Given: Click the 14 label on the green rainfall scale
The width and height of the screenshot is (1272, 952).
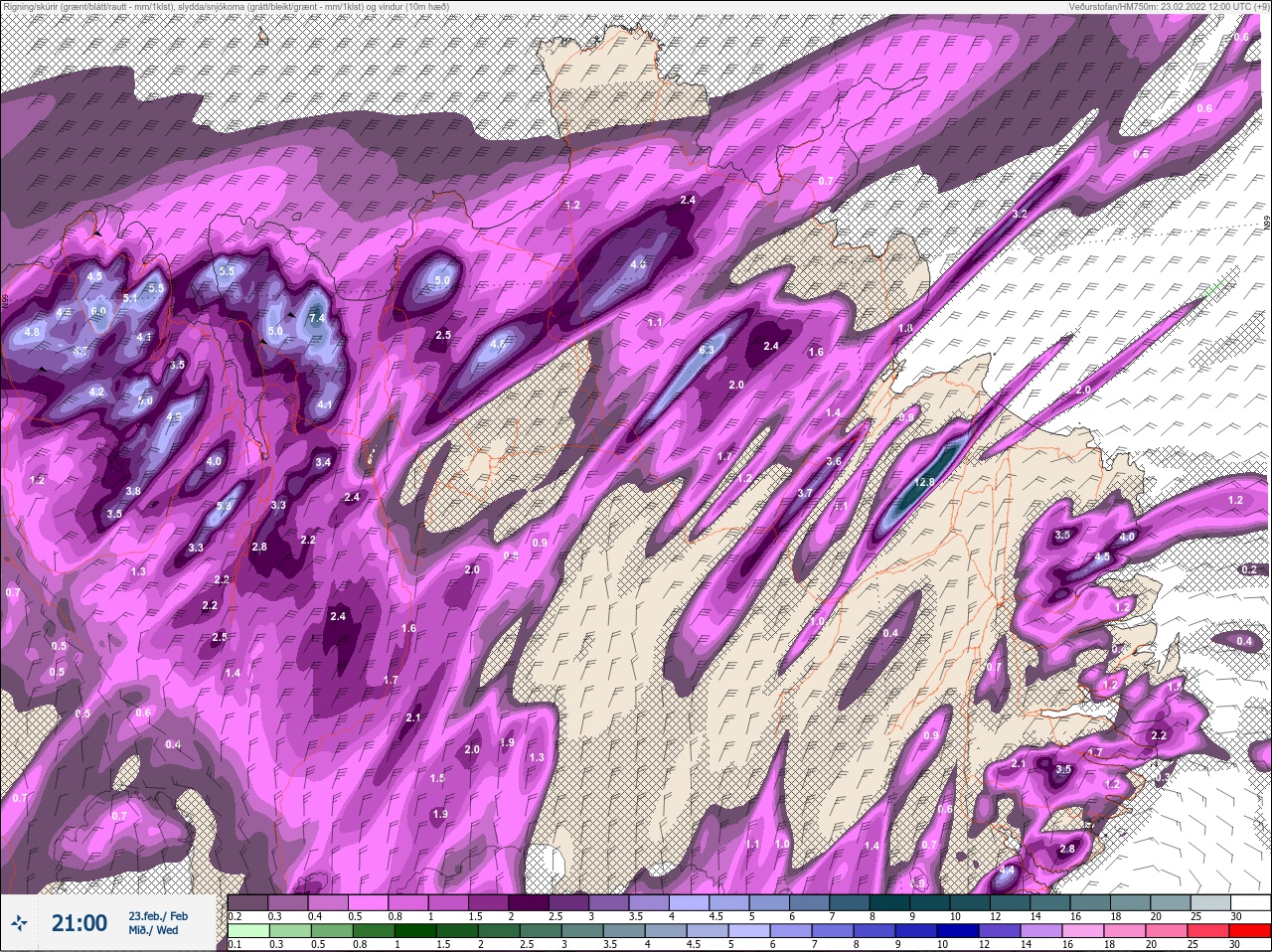Looking at the screenshot, I should point(1026,945).
